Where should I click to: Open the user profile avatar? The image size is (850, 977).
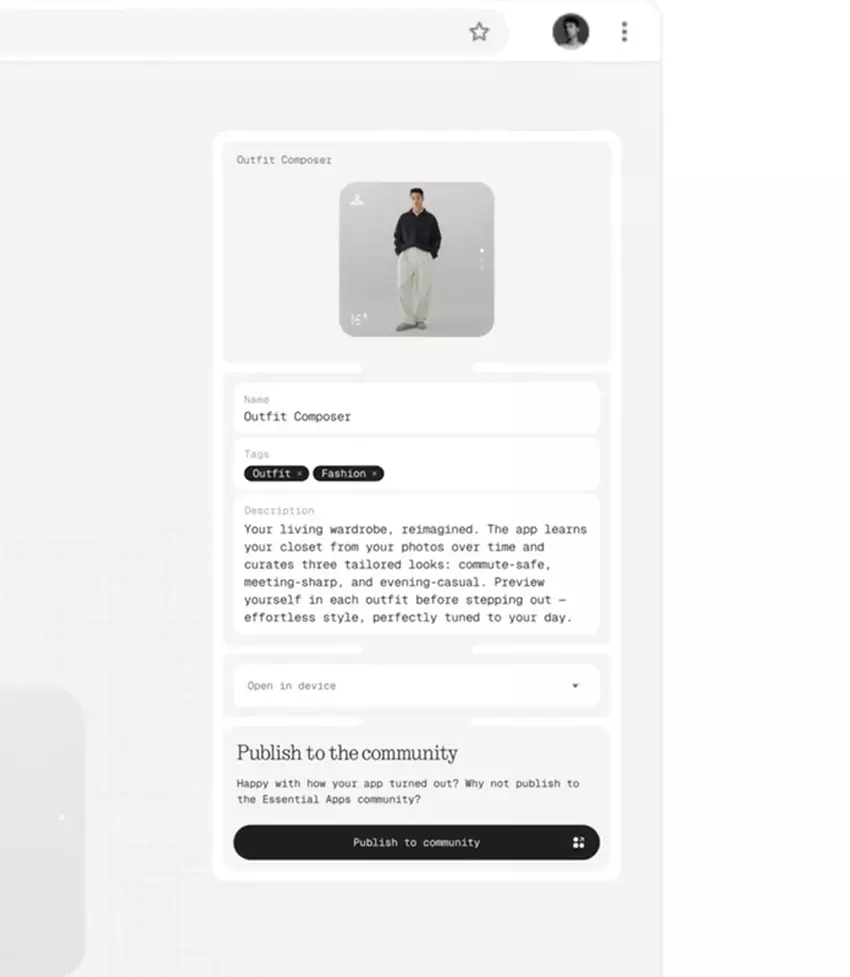point(570,31)
